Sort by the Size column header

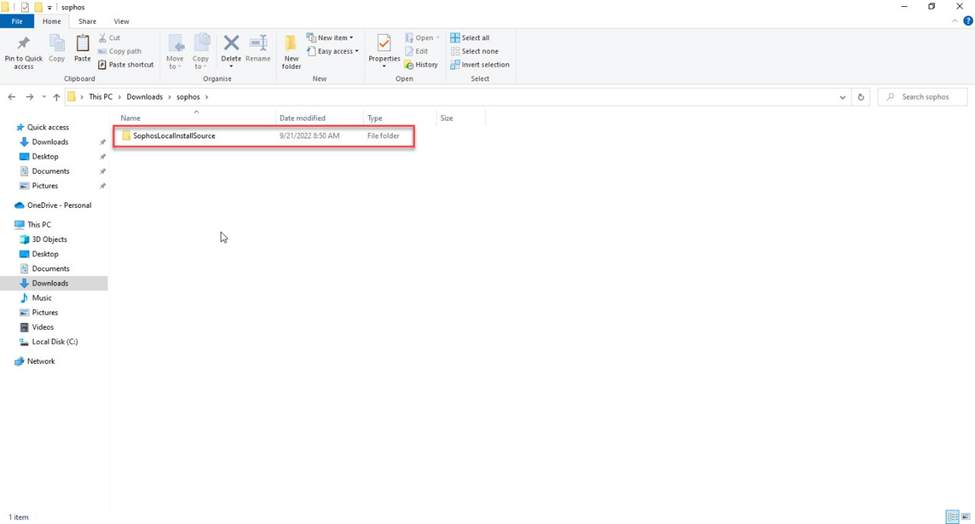[x=461, y=117]
